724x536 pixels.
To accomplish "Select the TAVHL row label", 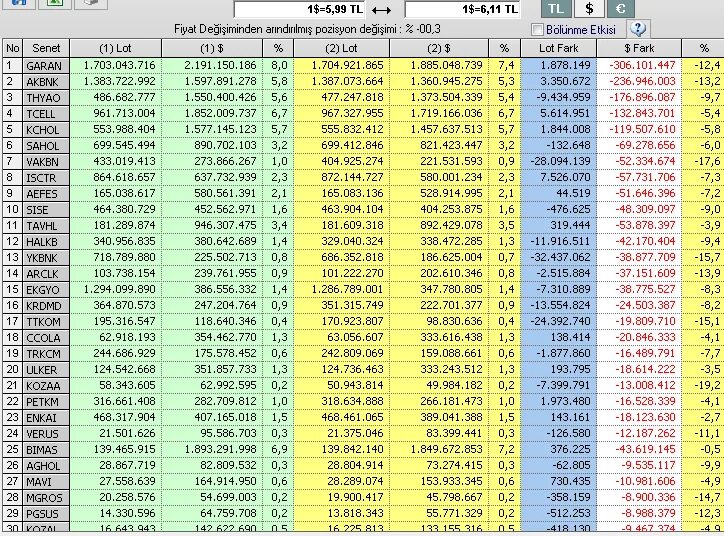I will [46, 226].
